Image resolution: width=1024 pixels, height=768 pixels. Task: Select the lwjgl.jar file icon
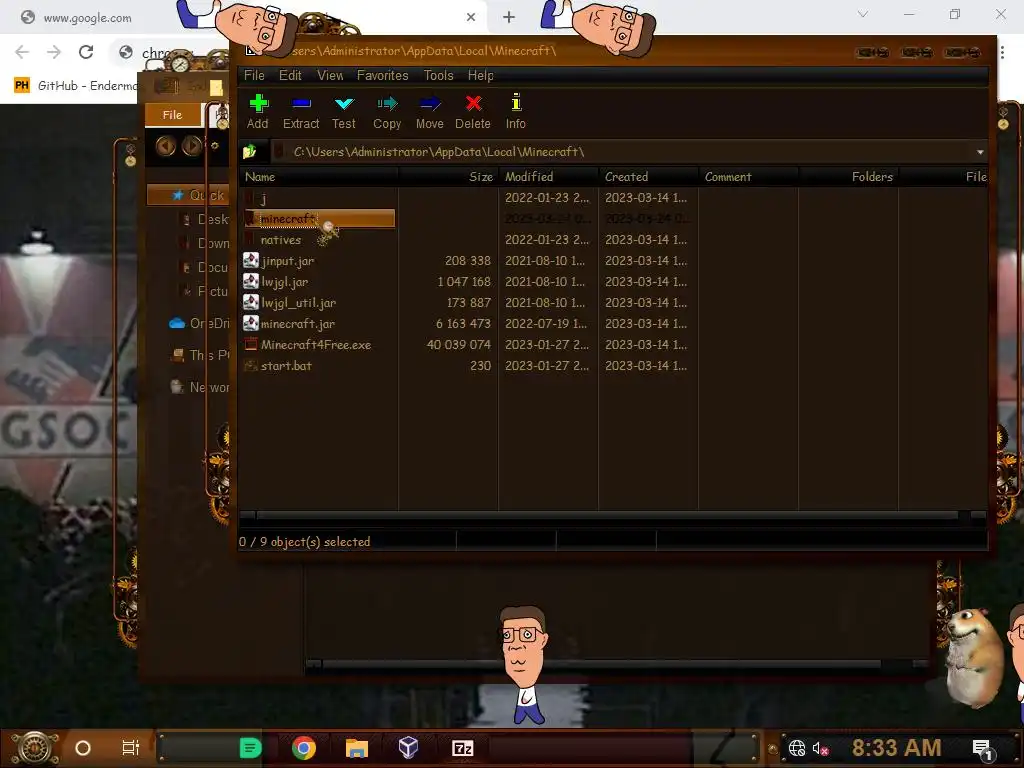251,281
